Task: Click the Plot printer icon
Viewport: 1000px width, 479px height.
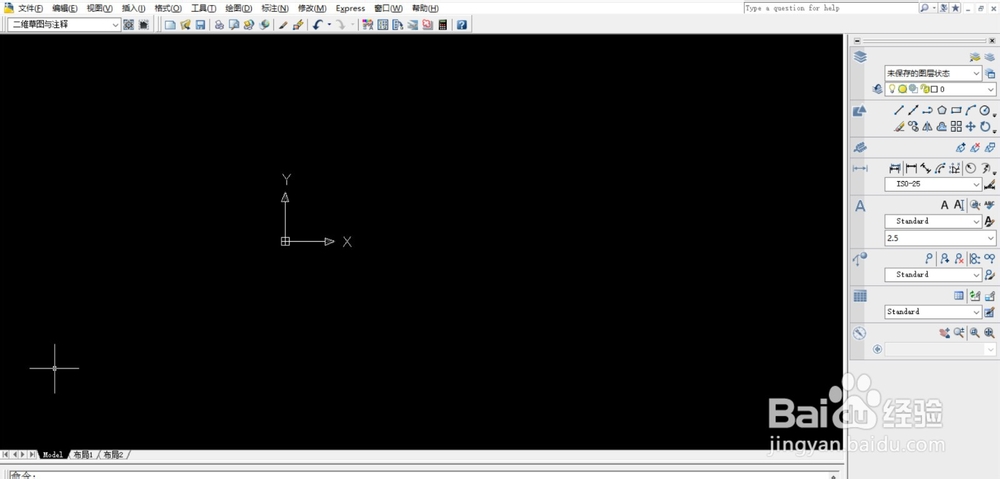Action: click(x=219, y=25)
